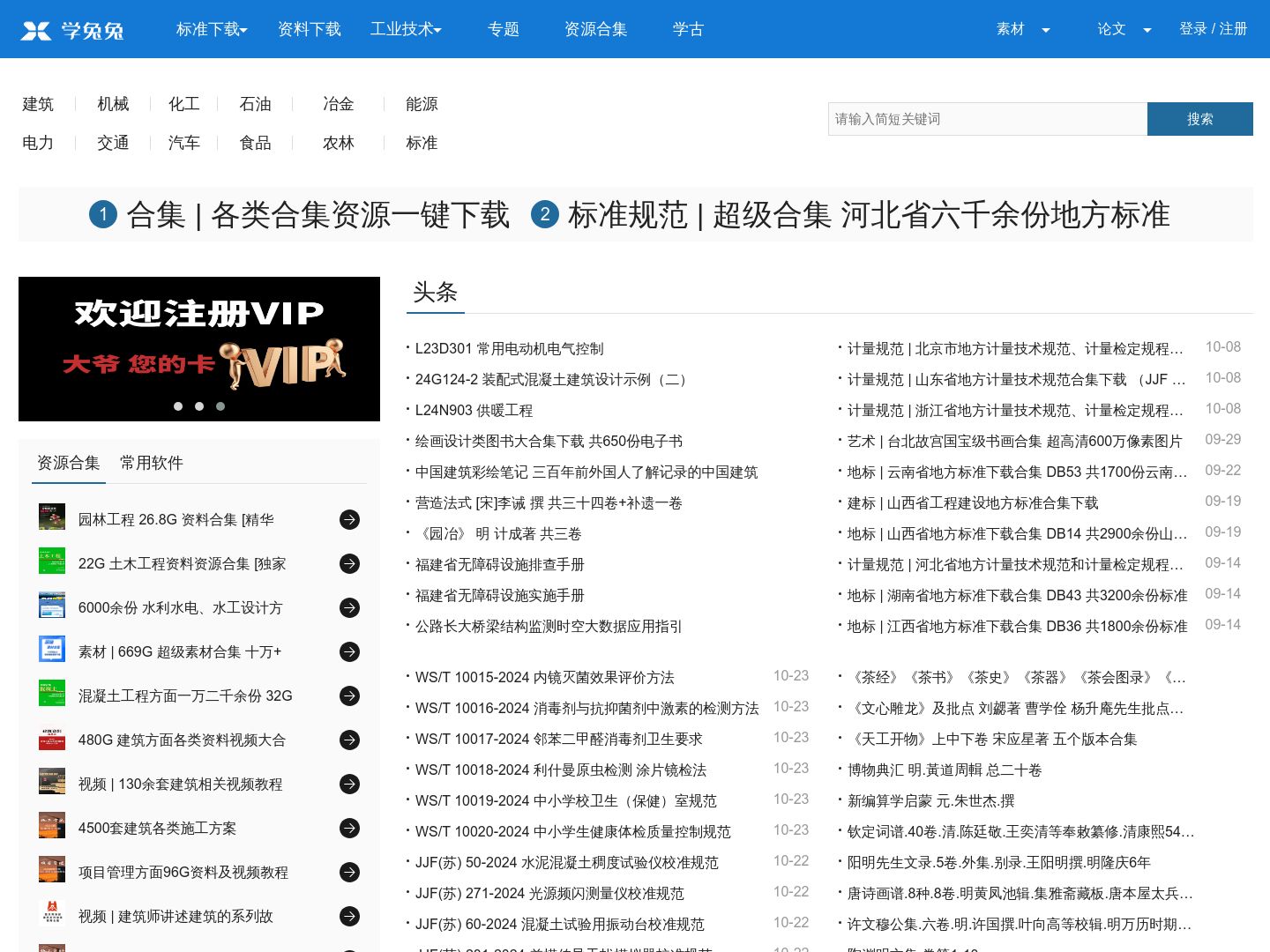The width and height of the screenshot is (1270, 952).
Task: Open 石油 category link
Action: pyautogui.click(x=256, y=104)
